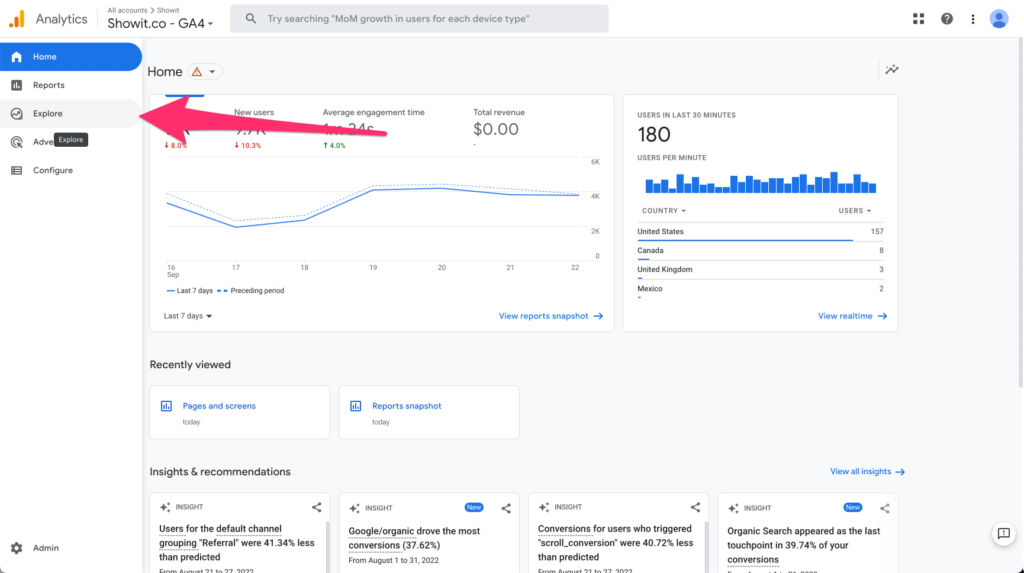1024x573 pixels.
Task: Click the Analytics search field
Action: pos(420,19)
